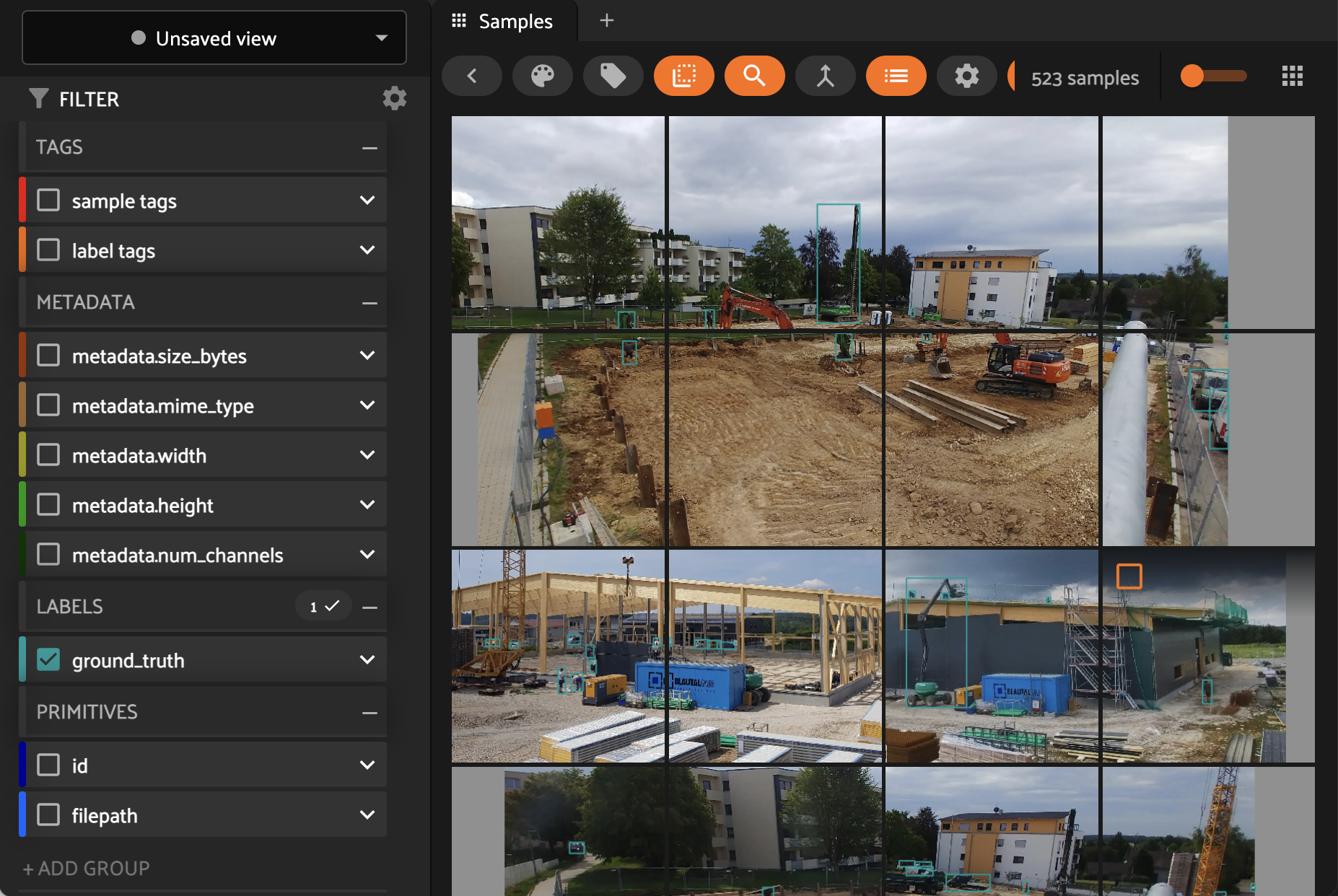The width and height of the screenshot is (1338, 896).
Task: Uncheck the ground_truth checkbox
Action: point(48,660)
